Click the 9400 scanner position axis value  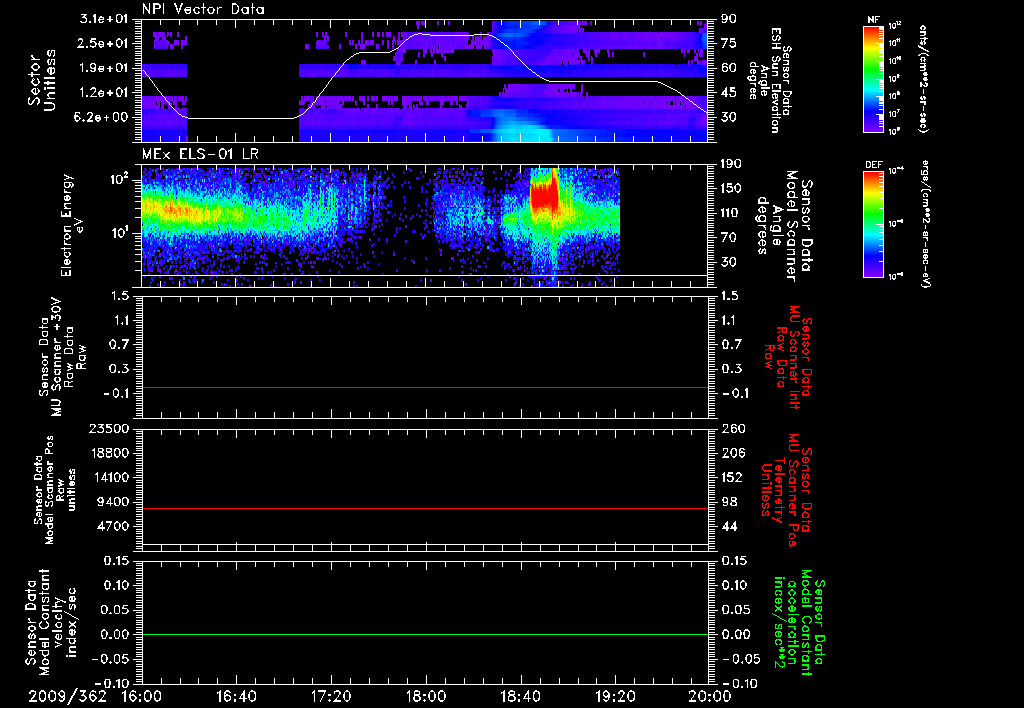[112, 502]
